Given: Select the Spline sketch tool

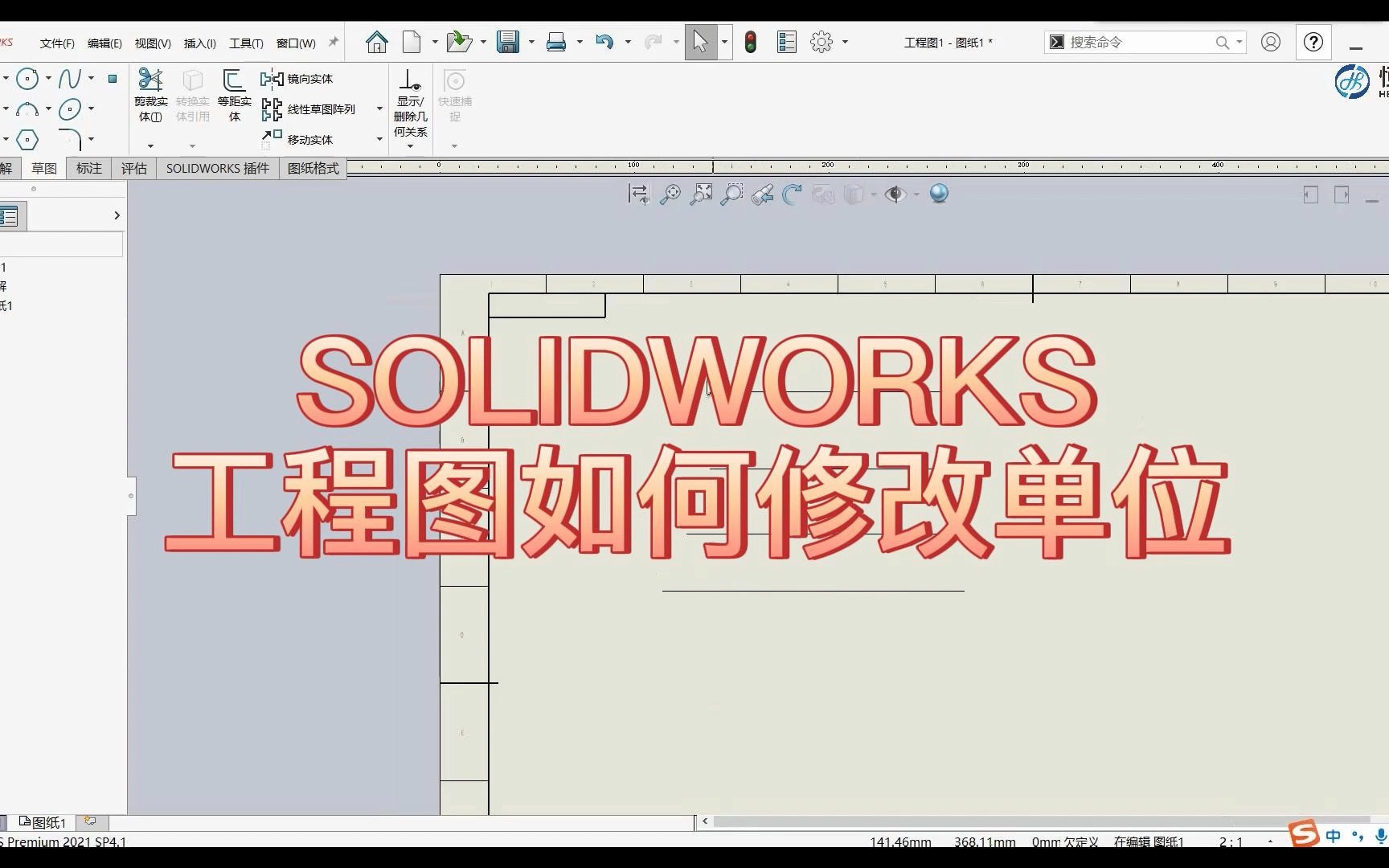Looking at the screenshot, I should coord(70,78).
